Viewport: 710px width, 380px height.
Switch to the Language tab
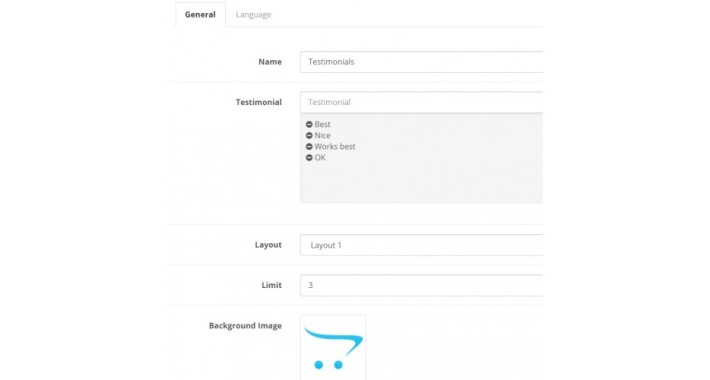point(254,14)
